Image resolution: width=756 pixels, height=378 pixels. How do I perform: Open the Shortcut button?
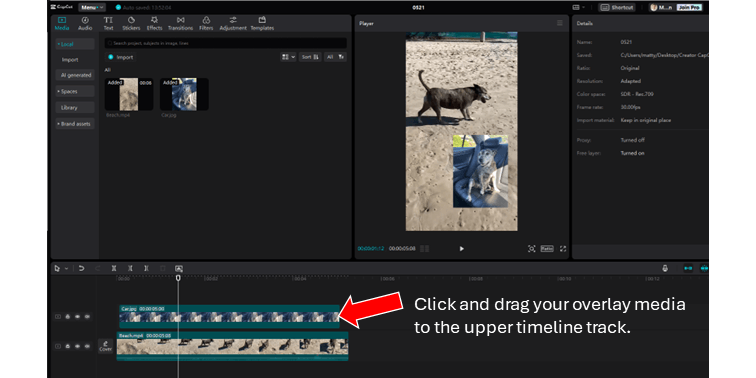617,8
